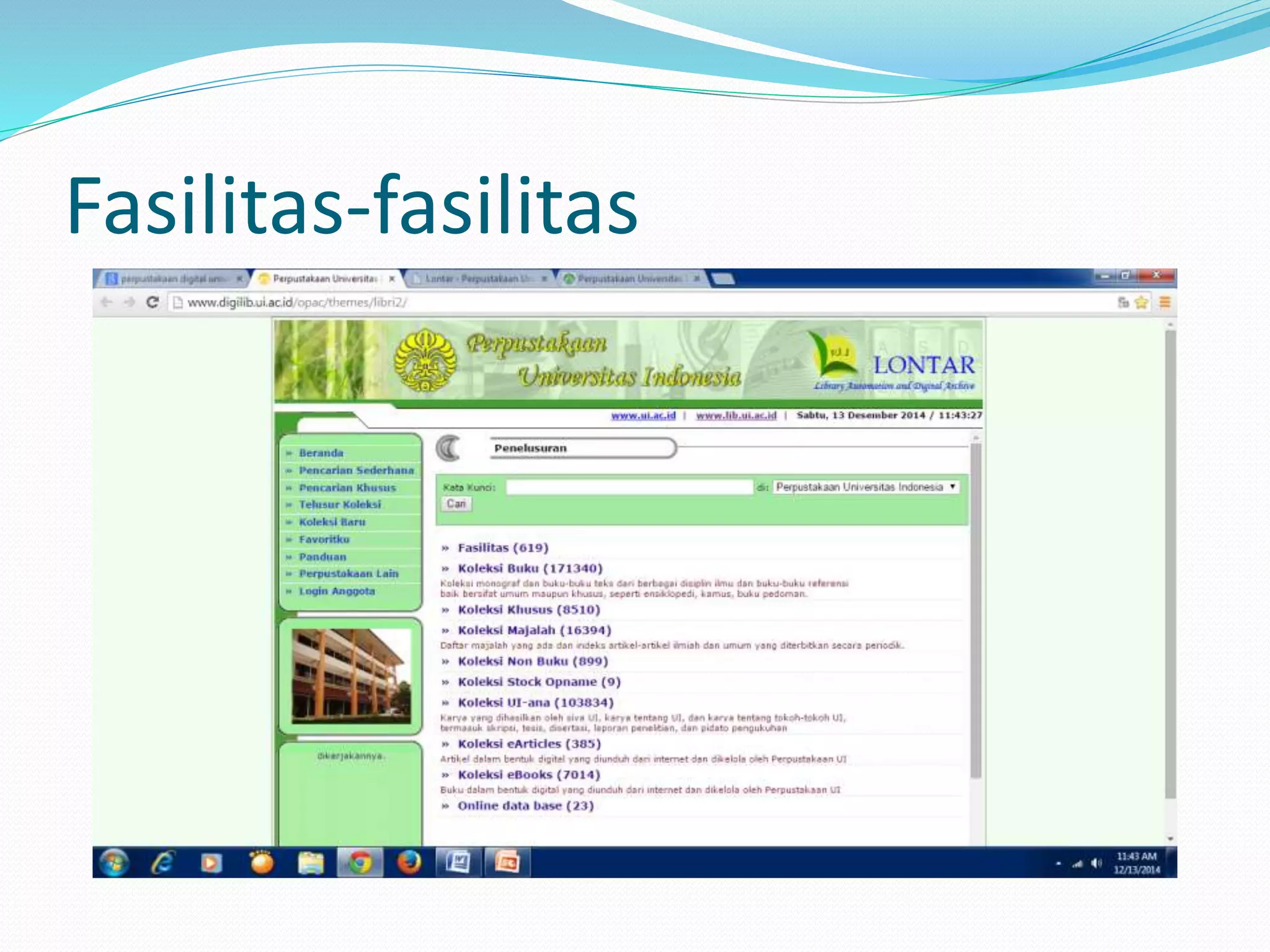Viewport: 1270px width, 952px height.
Task: Open the Koleksi UI-ana (103834) link
Action: [536, 703]
